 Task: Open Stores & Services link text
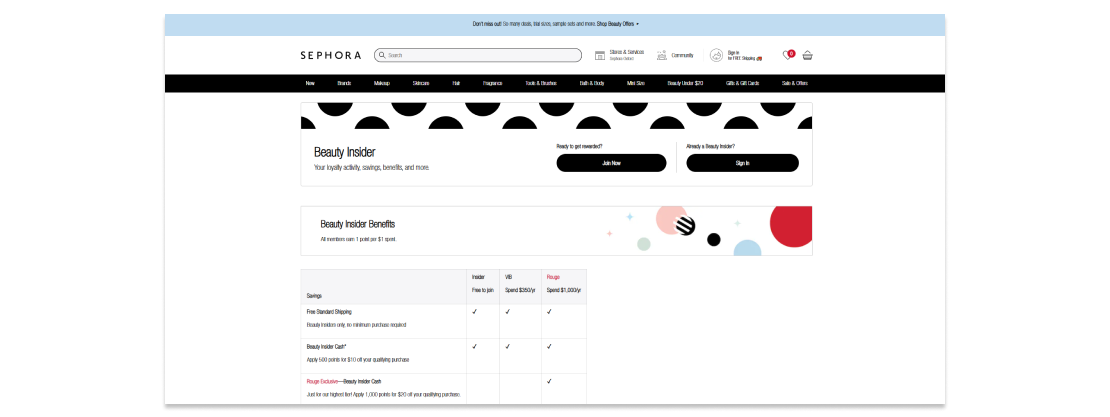click(x=626, y=52)
